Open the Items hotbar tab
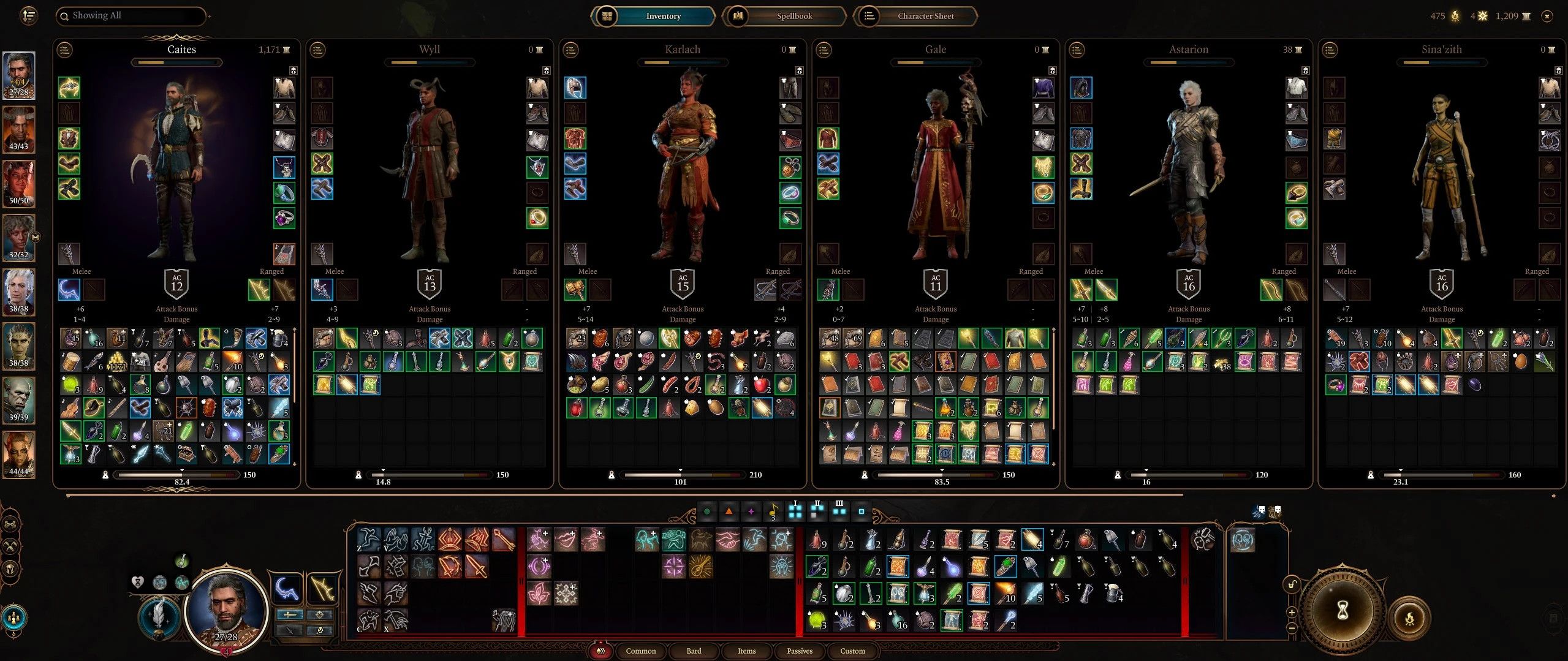 tap(746, 651)
